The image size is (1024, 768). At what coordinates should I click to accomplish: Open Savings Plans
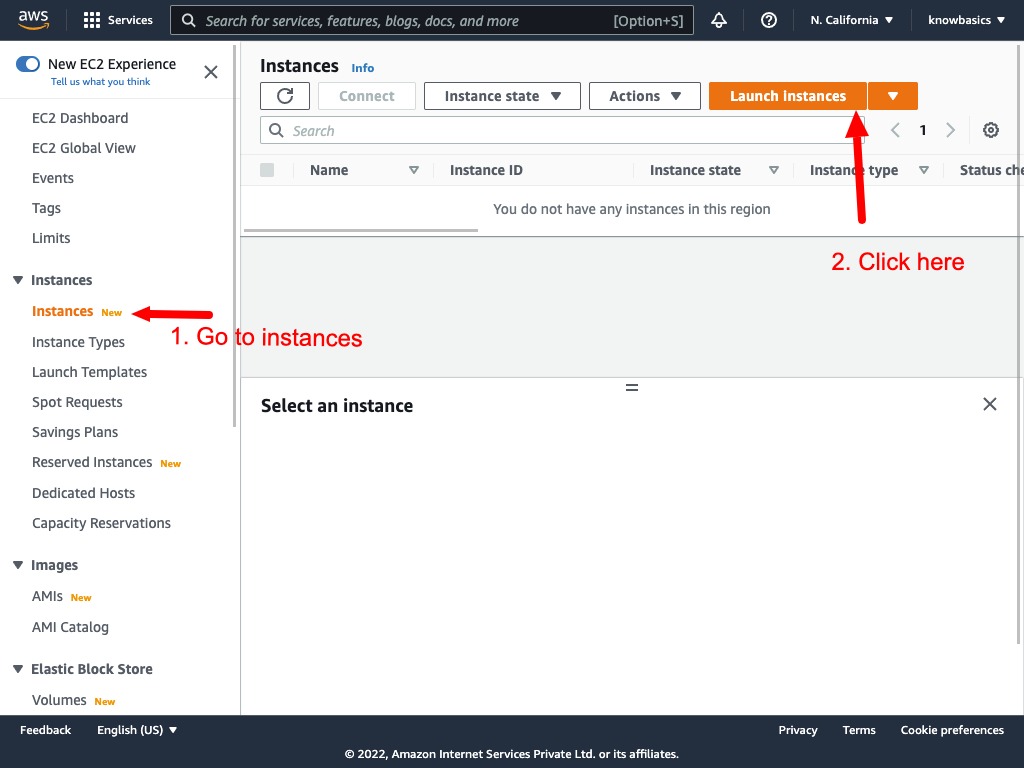click(x=75, y=432)
